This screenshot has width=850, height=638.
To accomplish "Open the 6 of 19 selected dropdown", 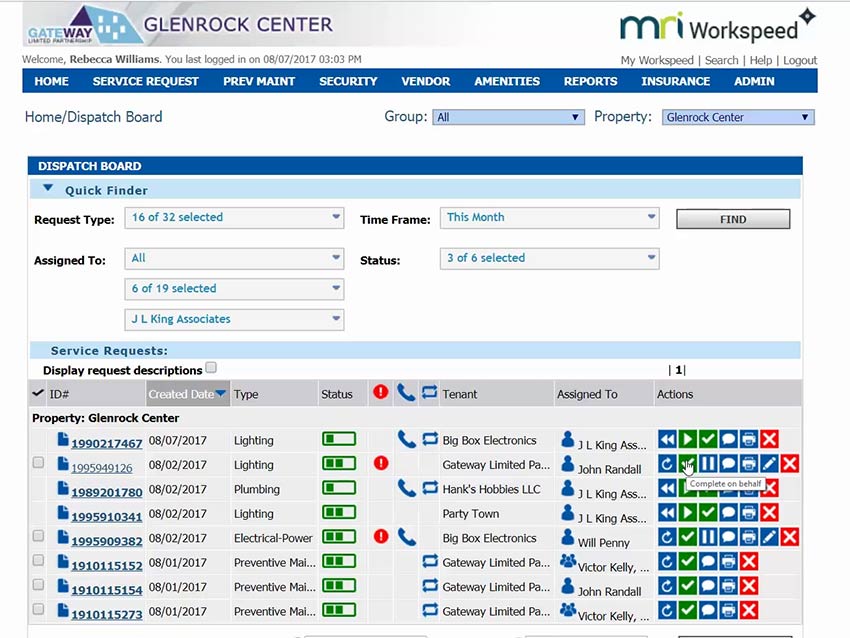I will click(x=234, y=289).
